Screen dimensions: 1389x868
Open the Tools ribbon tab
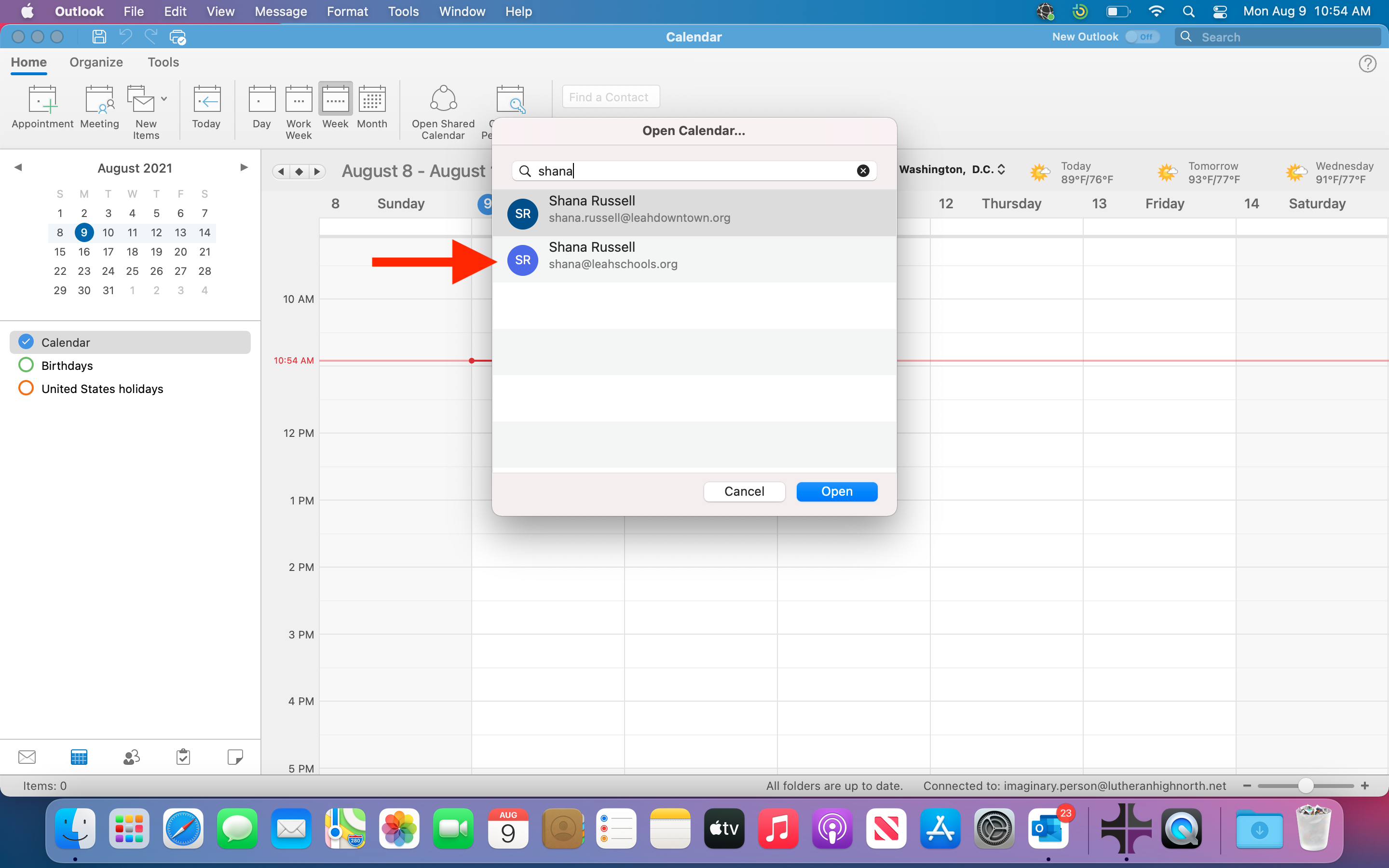click(163, 62)
